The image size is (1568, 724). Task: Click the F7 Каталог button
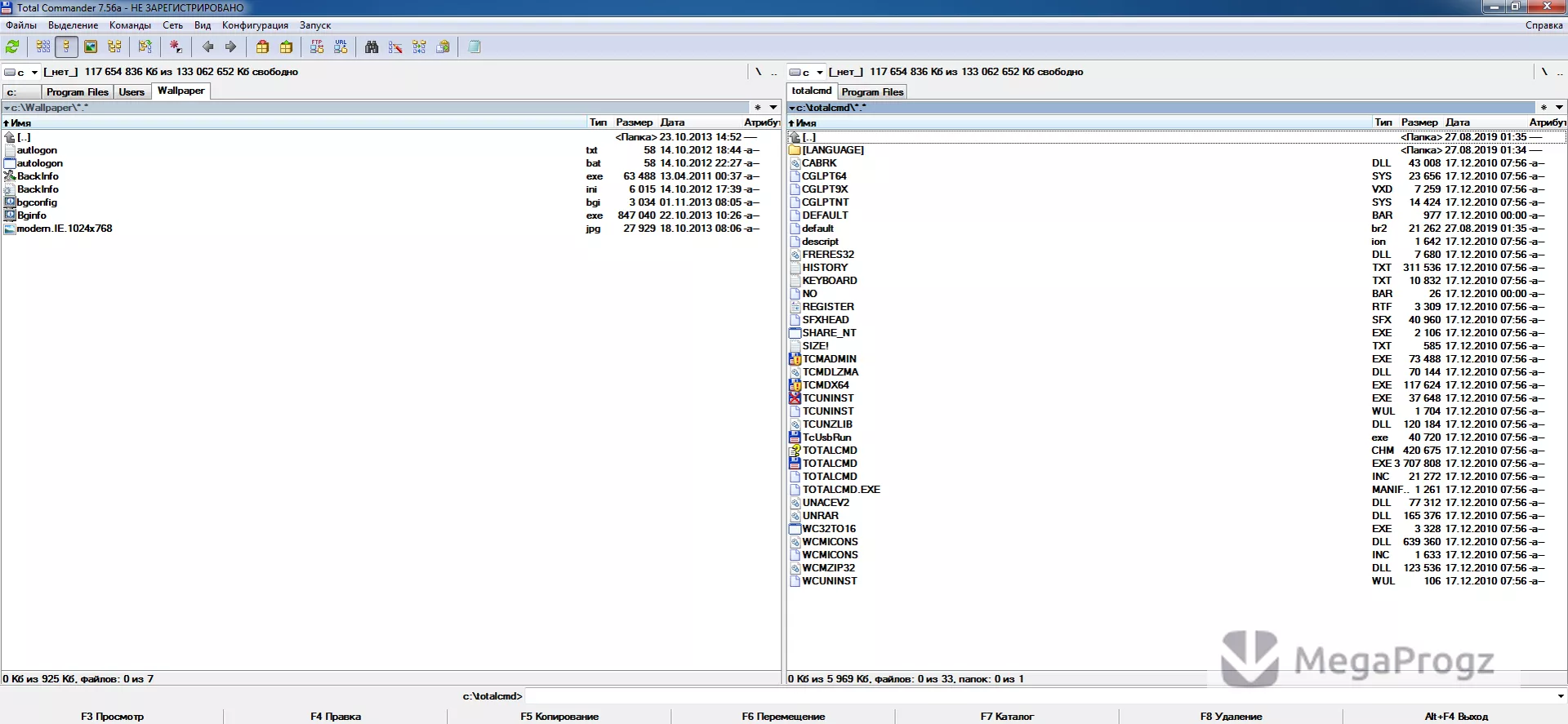pos(1007,717)
